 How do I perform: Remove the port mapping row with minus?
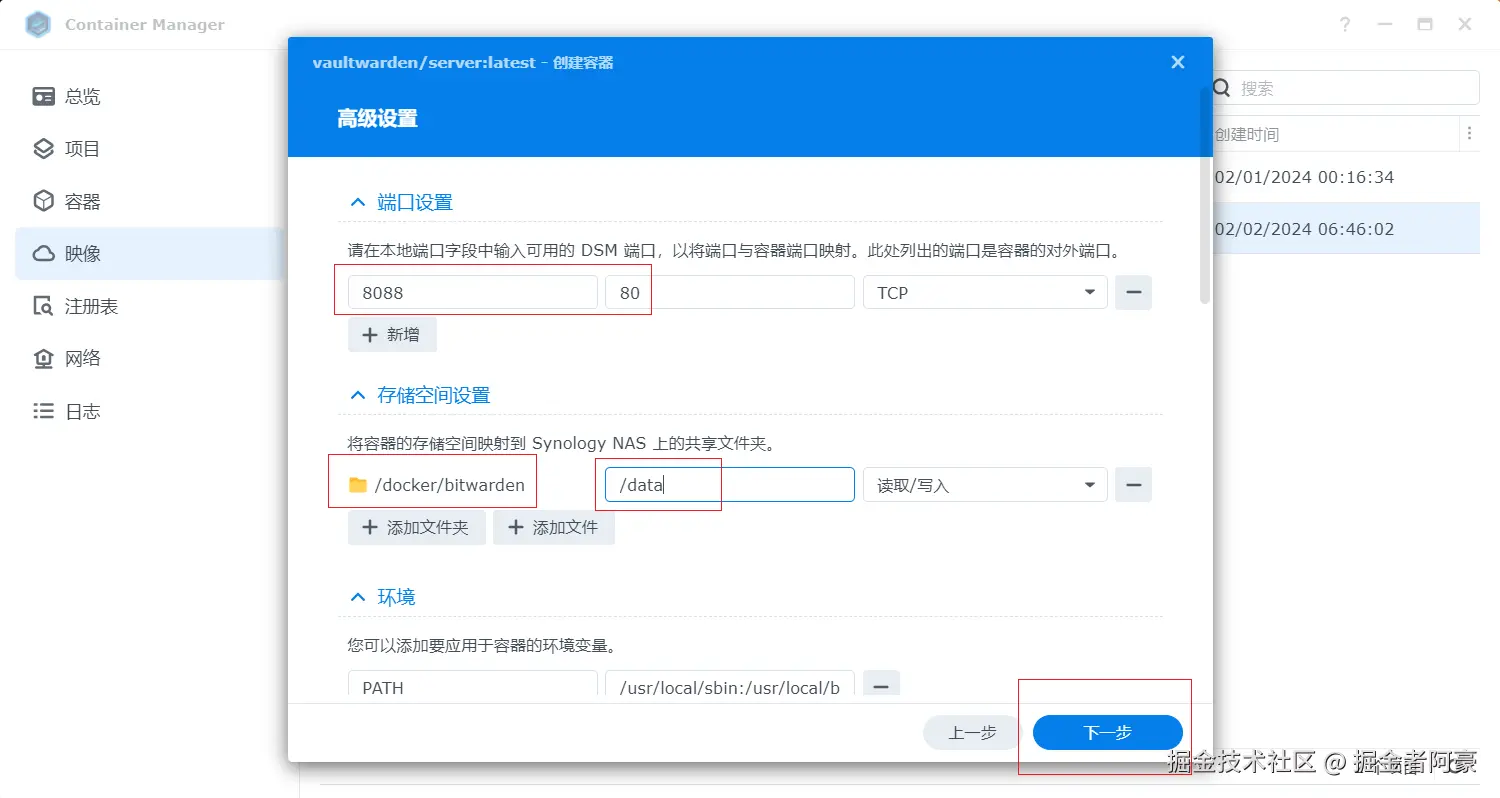tap(1133, 293)
